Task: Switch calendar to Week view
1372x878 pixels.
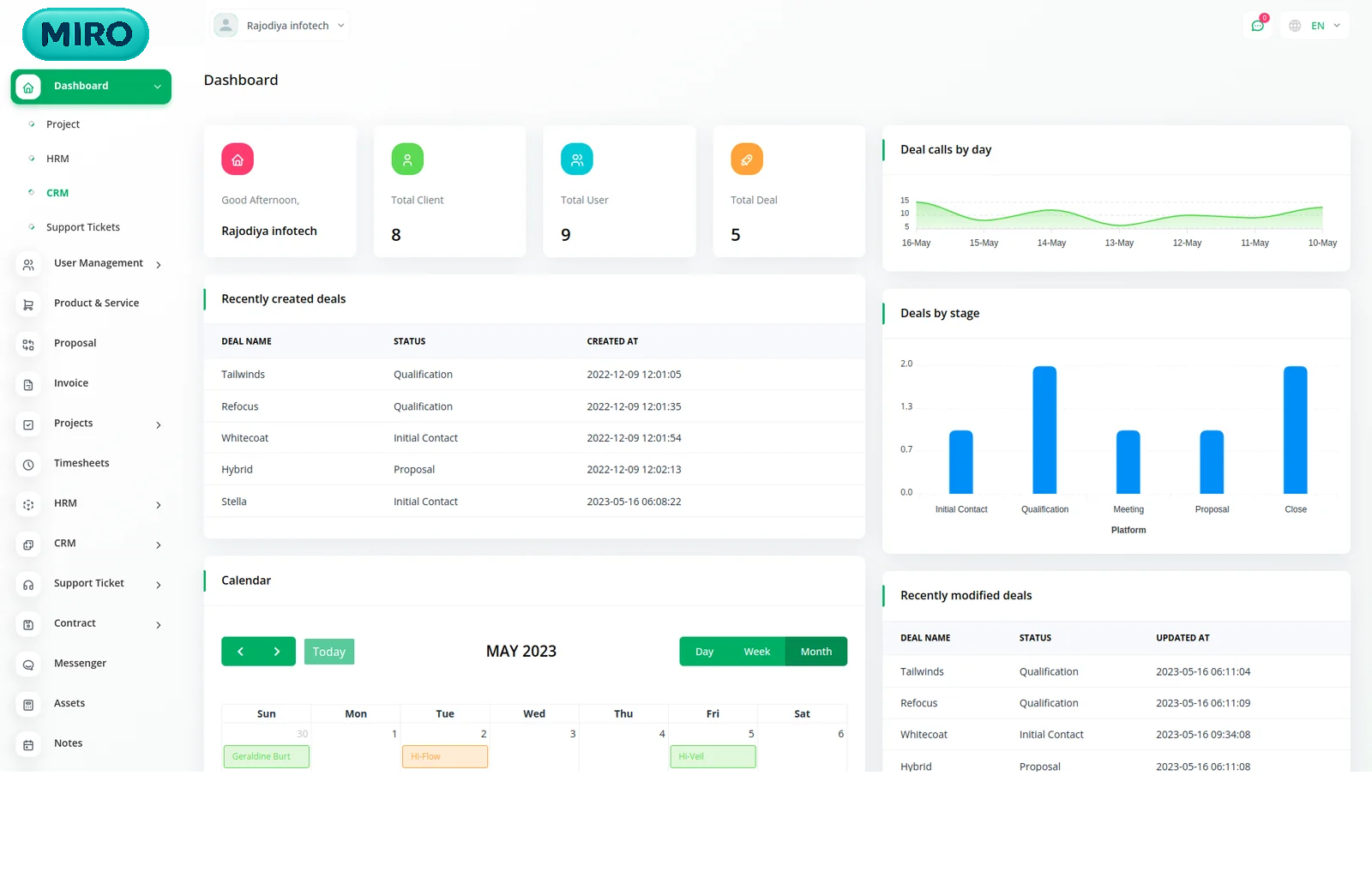Action: (756, 652)
